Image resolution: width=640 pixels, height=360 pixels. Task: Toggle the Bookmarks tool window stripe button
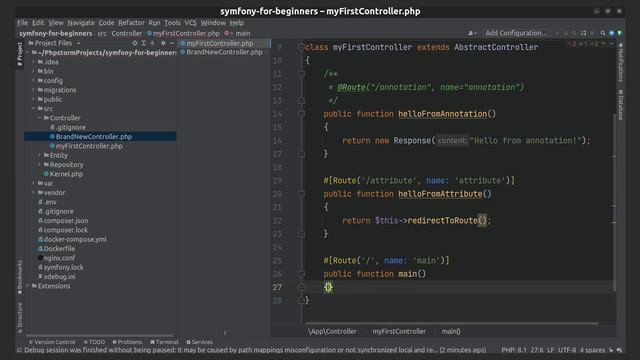point(20,277)
